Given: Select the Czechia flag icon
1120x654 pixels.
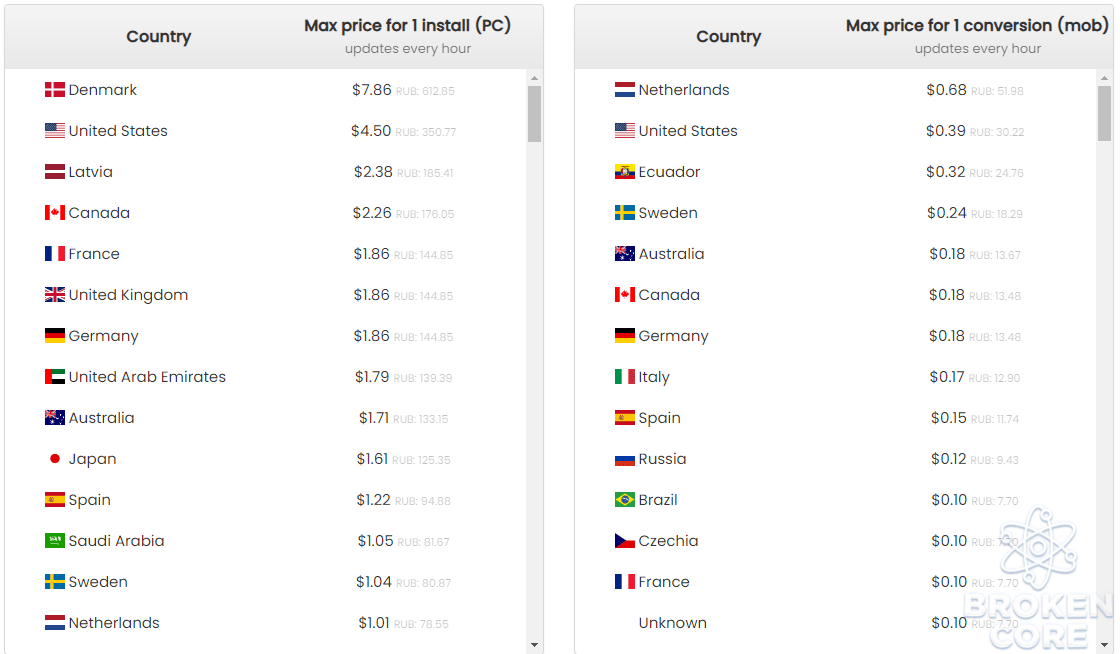Looking at the screenshot, I should [624, 541].
